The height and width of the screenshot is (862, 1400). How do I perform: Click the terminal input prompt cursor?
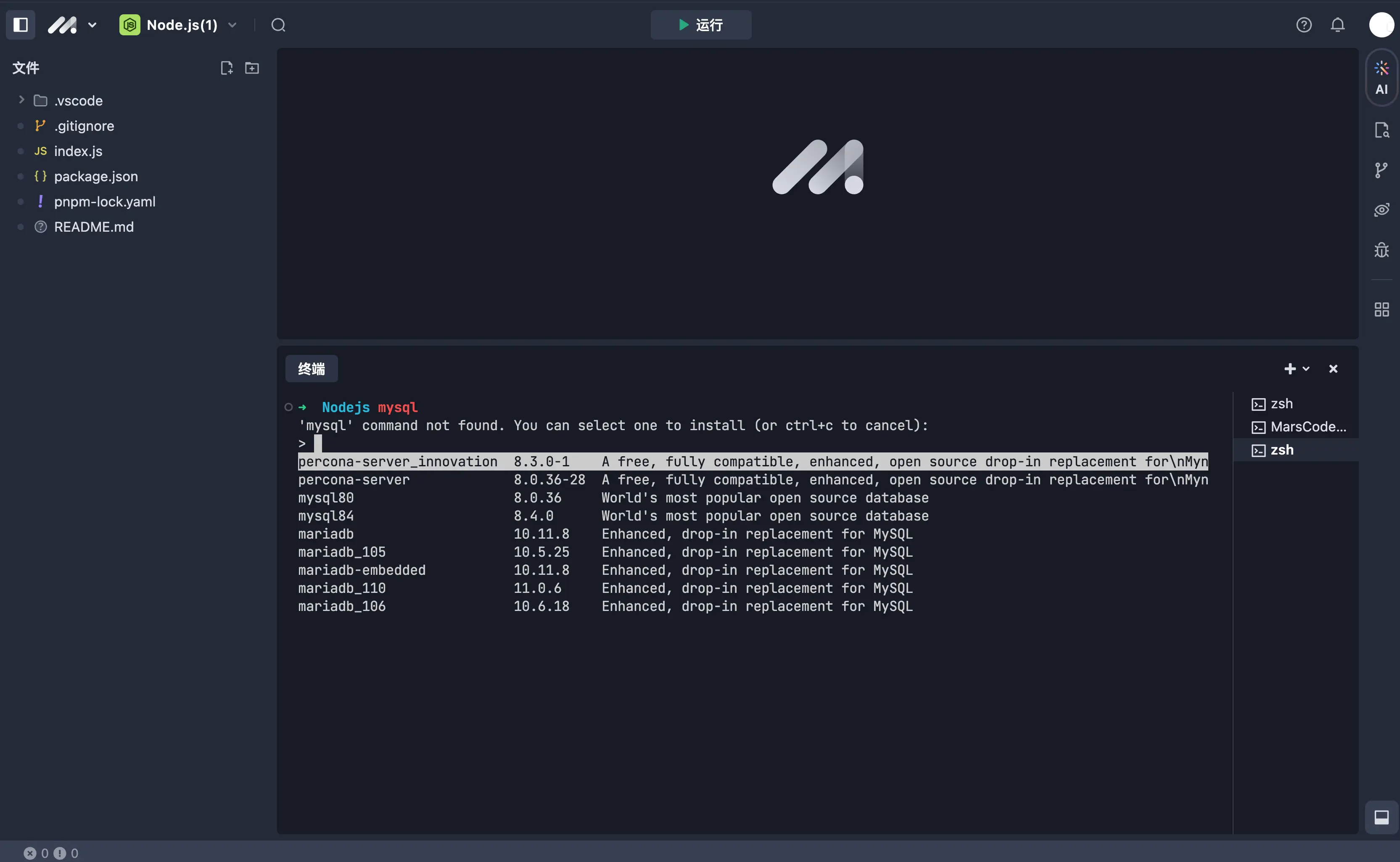click(318, 444)
